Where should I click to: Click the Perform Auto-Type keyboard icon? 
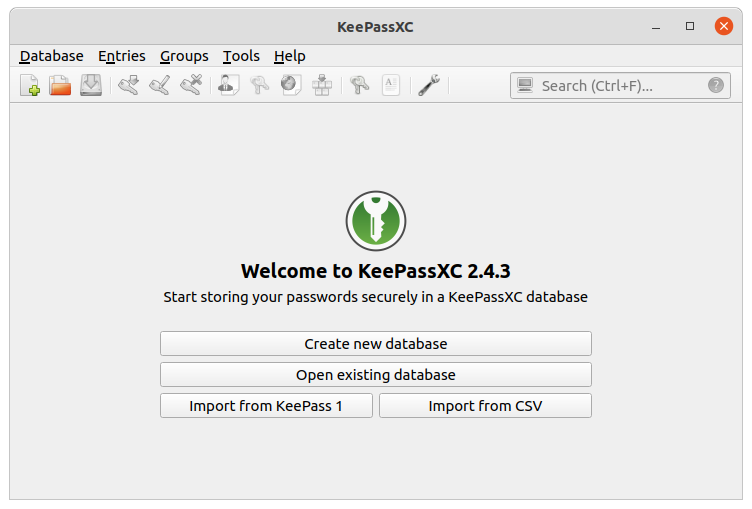tap(321, 86)
